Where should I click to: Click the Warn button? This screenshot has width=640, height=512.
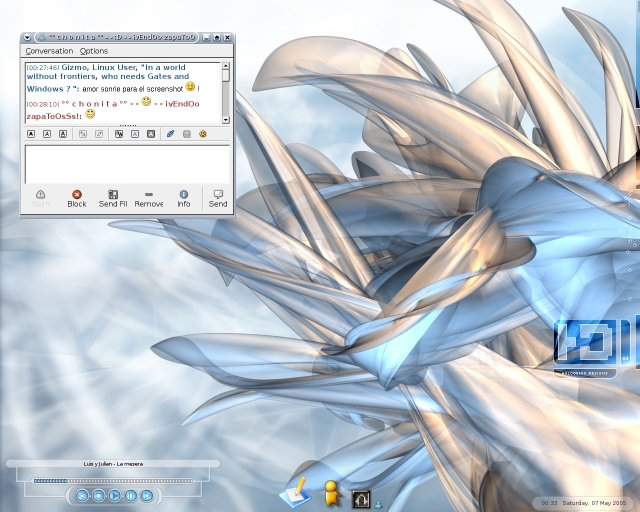click(41, 199)
